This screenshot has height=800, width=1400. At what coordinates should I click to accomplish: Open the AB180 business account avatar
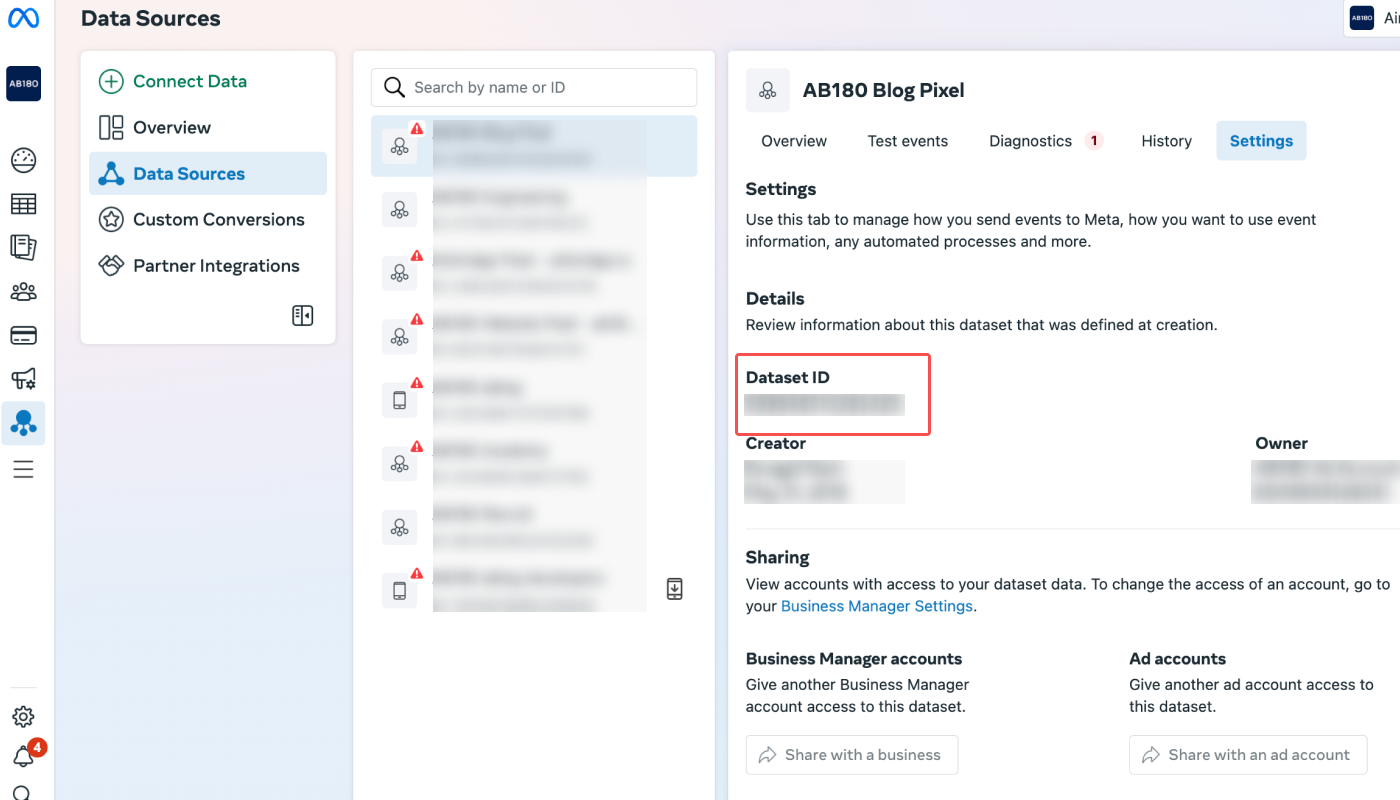click(23, 84)
